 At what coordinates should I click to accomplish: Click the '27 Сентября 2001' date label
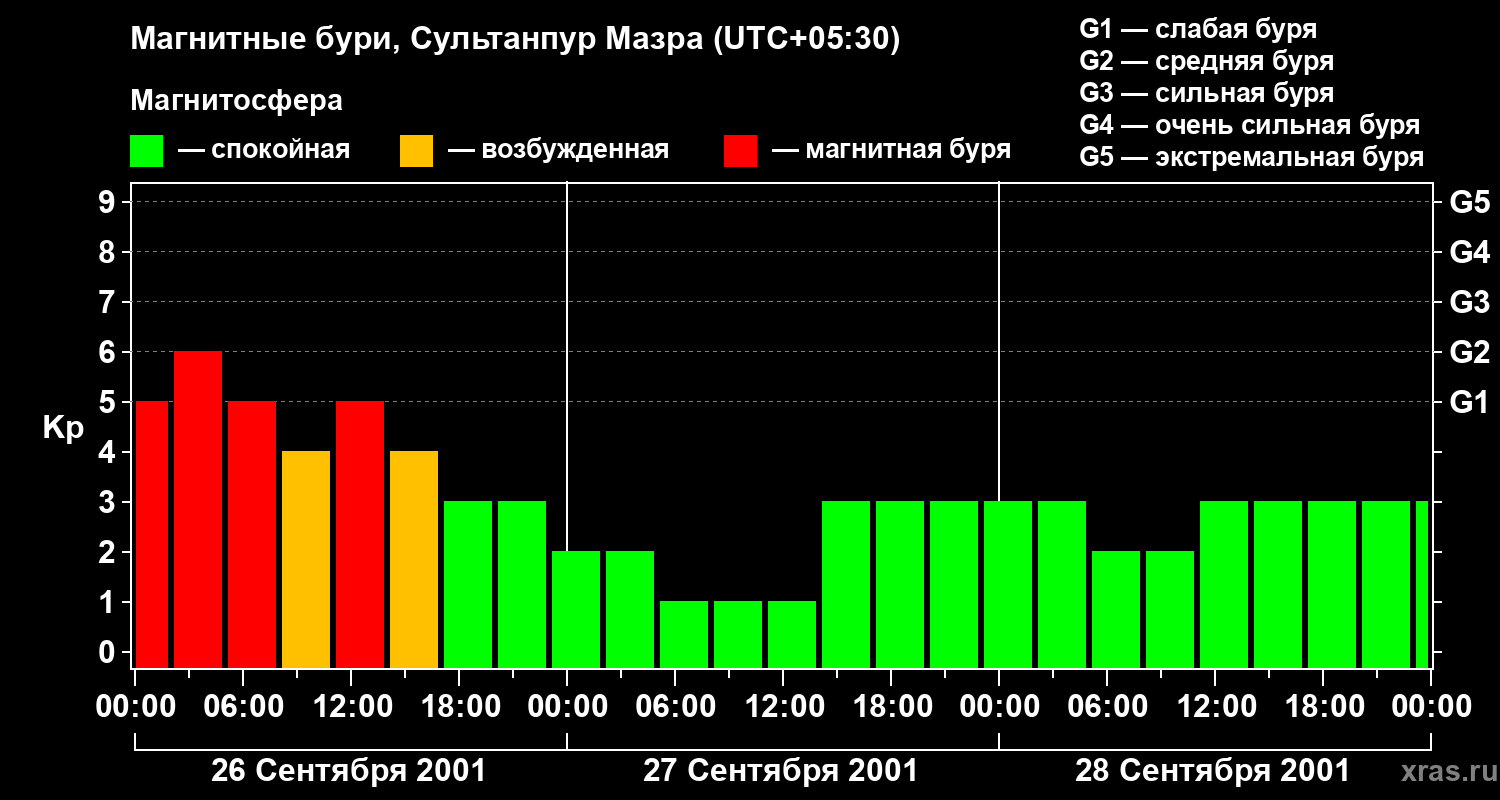click(780, 771)
